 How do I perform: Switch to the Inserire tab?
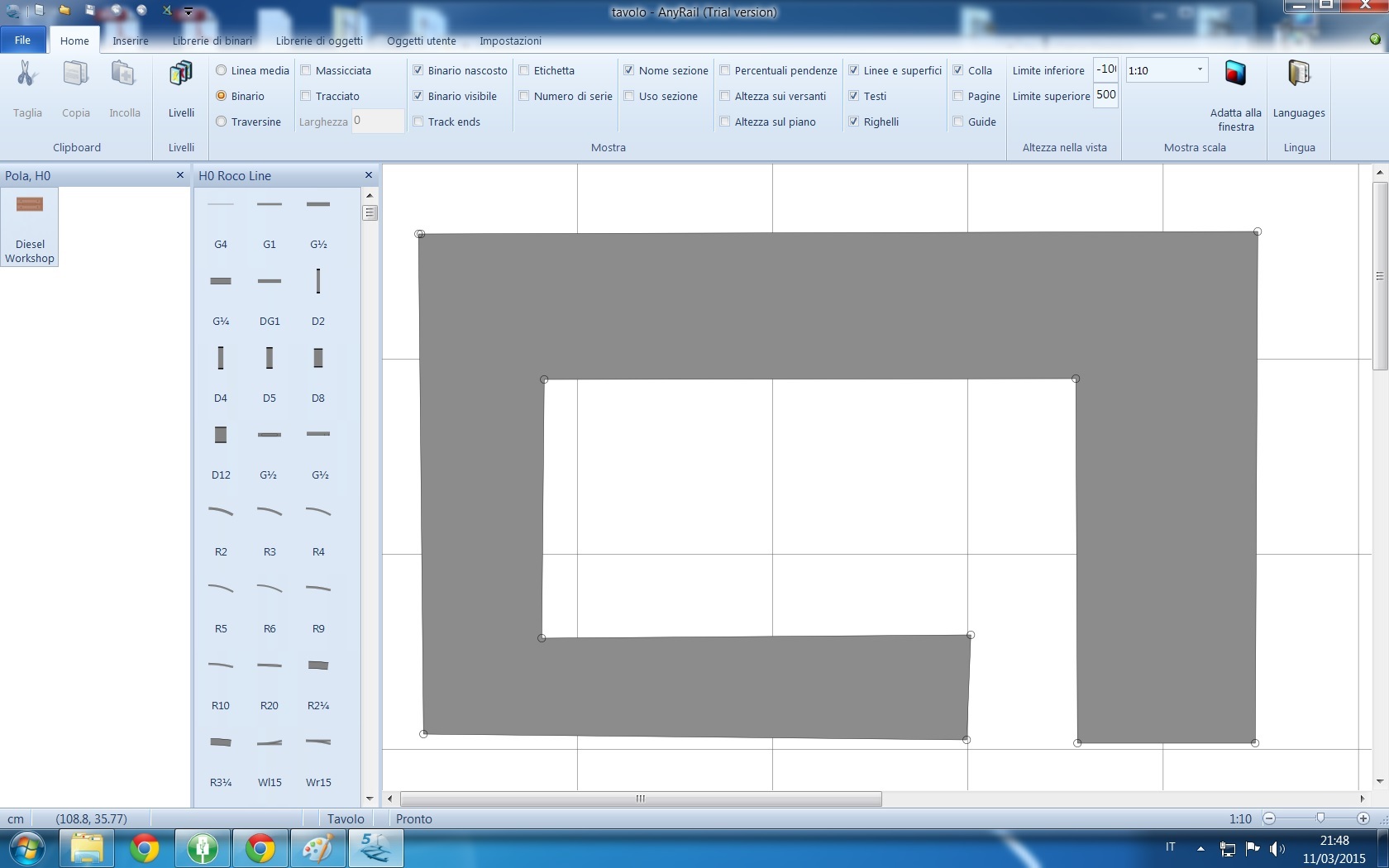(131, 41)
